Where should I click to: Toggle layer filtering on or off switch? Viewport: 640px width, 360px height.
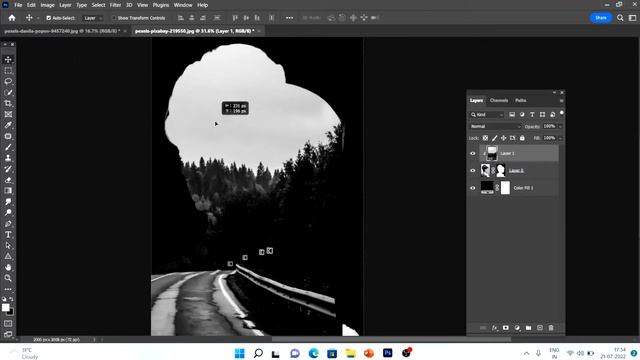point(562,113)
